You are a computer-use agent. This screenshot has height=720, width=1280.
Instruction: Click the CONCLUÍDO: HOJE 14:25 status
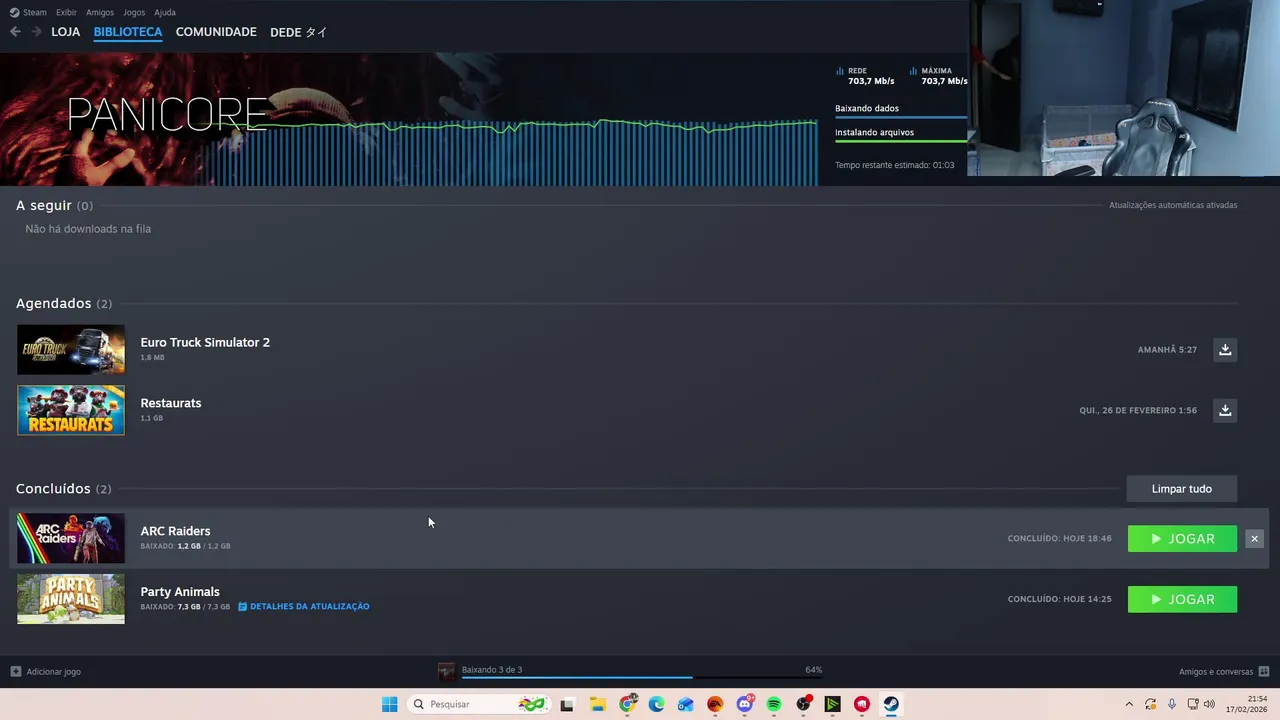pos(1059,599)
